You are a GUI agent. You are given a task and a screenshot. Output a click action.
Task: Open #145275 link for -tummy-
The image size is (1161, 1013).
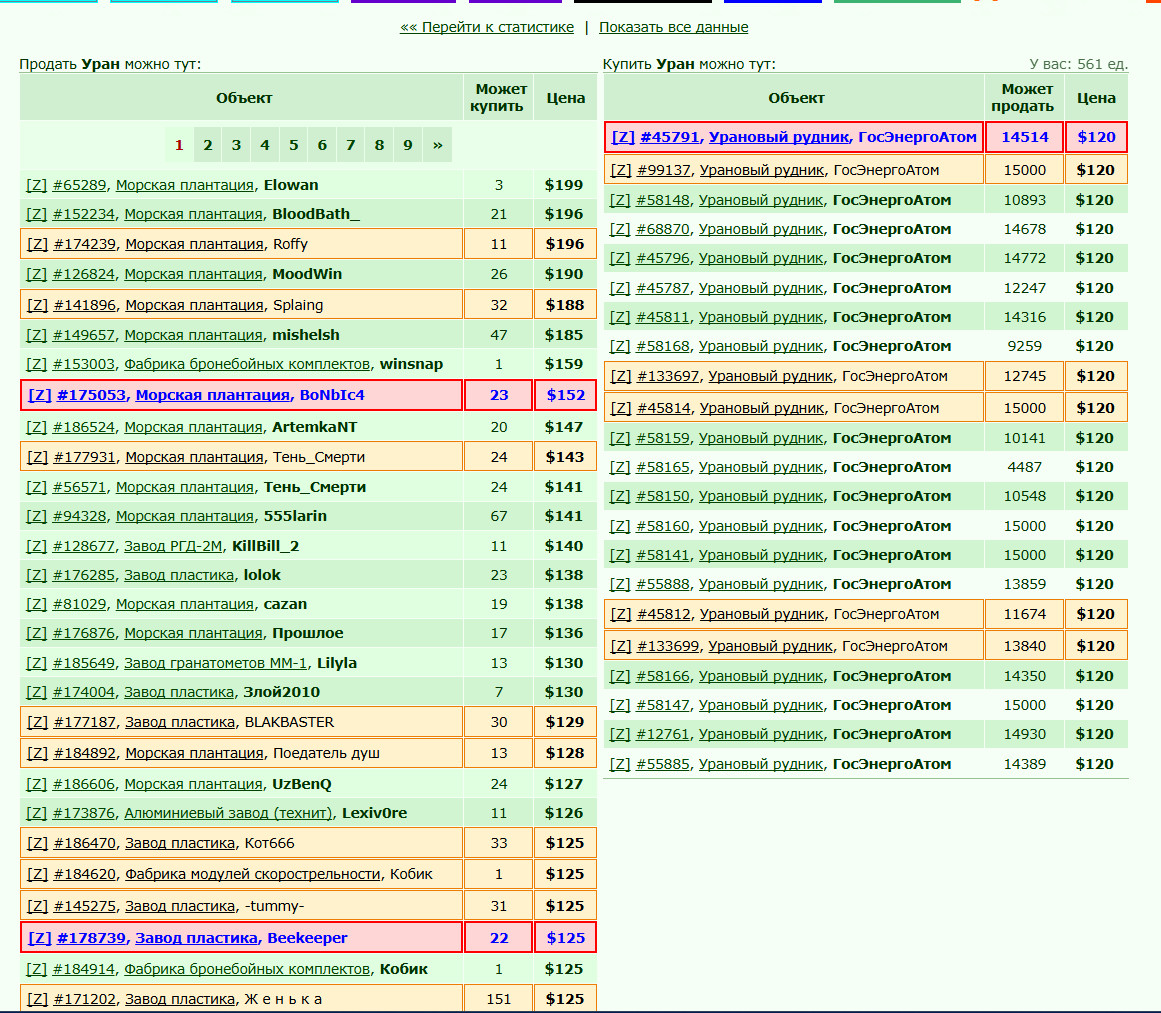84,906
